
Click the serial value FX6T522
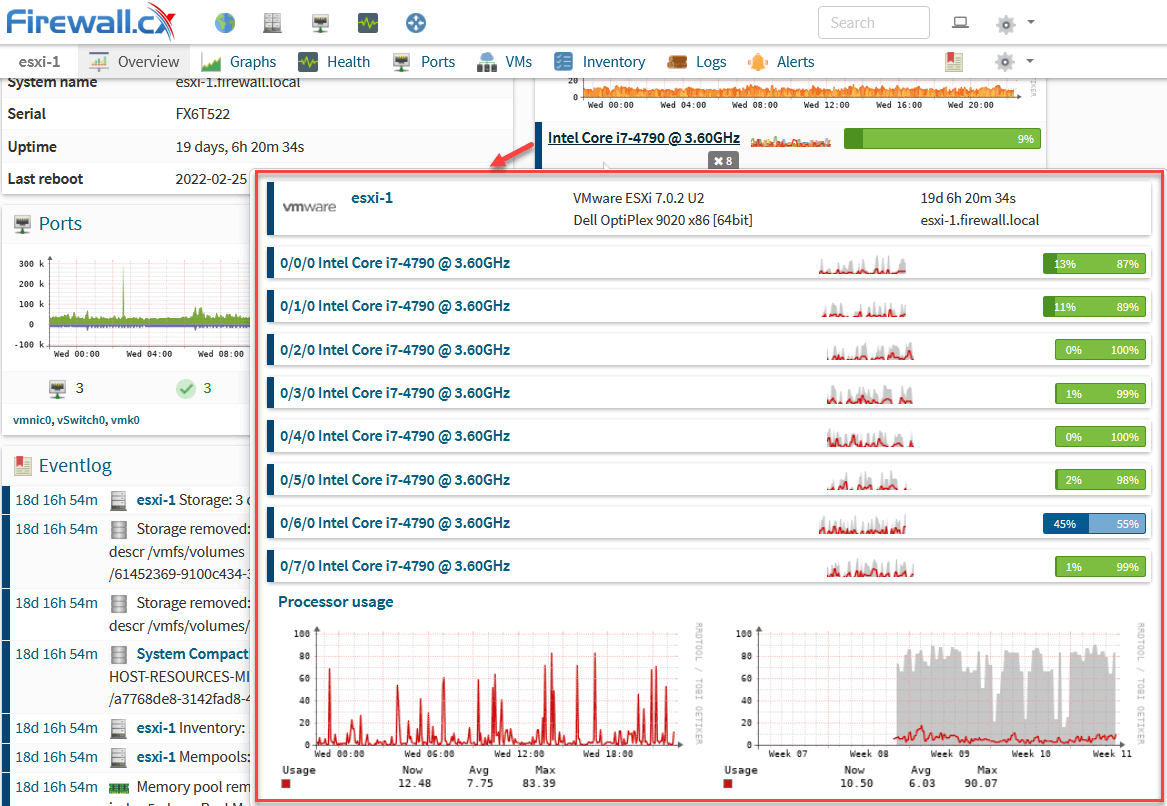point(202,114)
